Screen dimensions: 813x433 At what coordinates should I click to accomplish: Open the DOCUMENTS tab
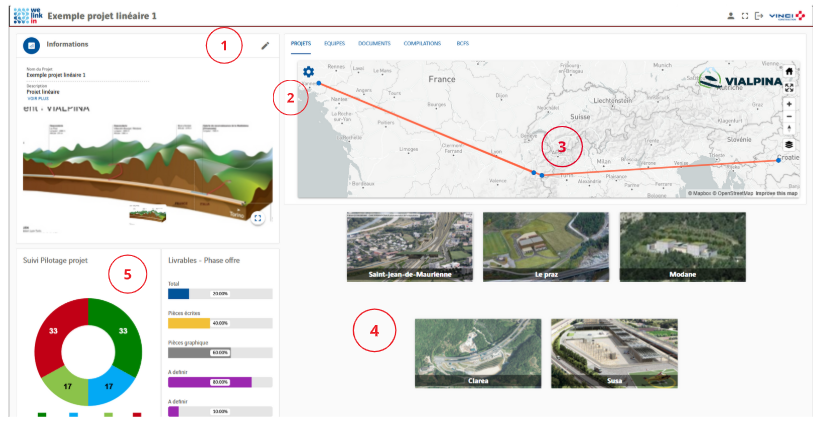coord(374,44)
